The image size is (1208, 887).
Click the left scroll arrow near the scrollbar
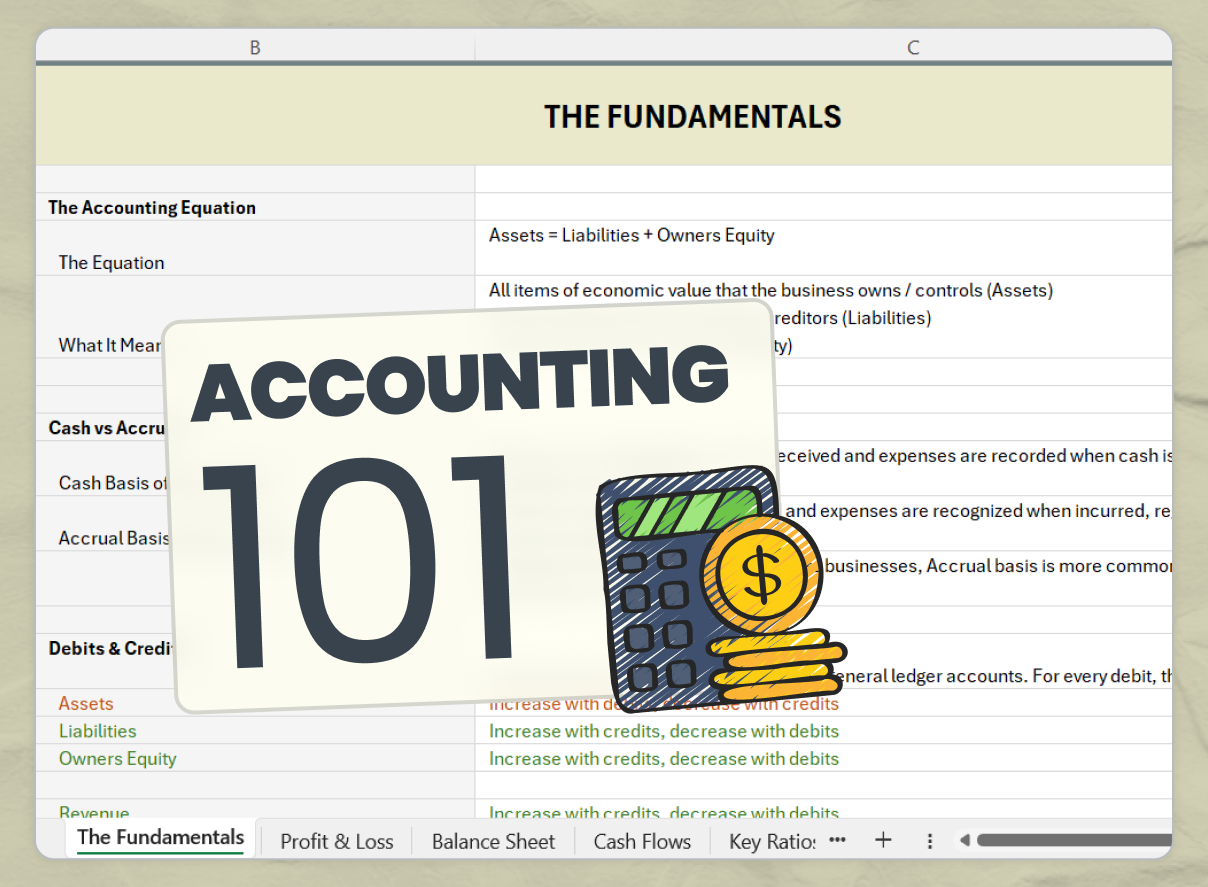click(x=964, y=840)
